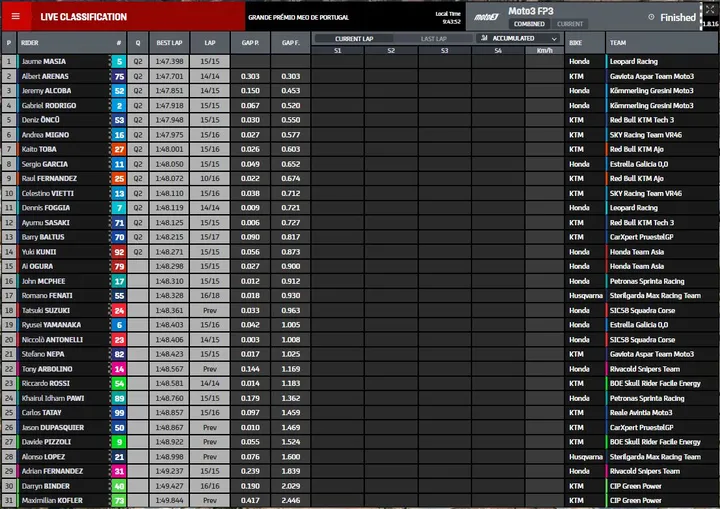
Task: Select rider Ayumu SASAKI
Action: 45,222
